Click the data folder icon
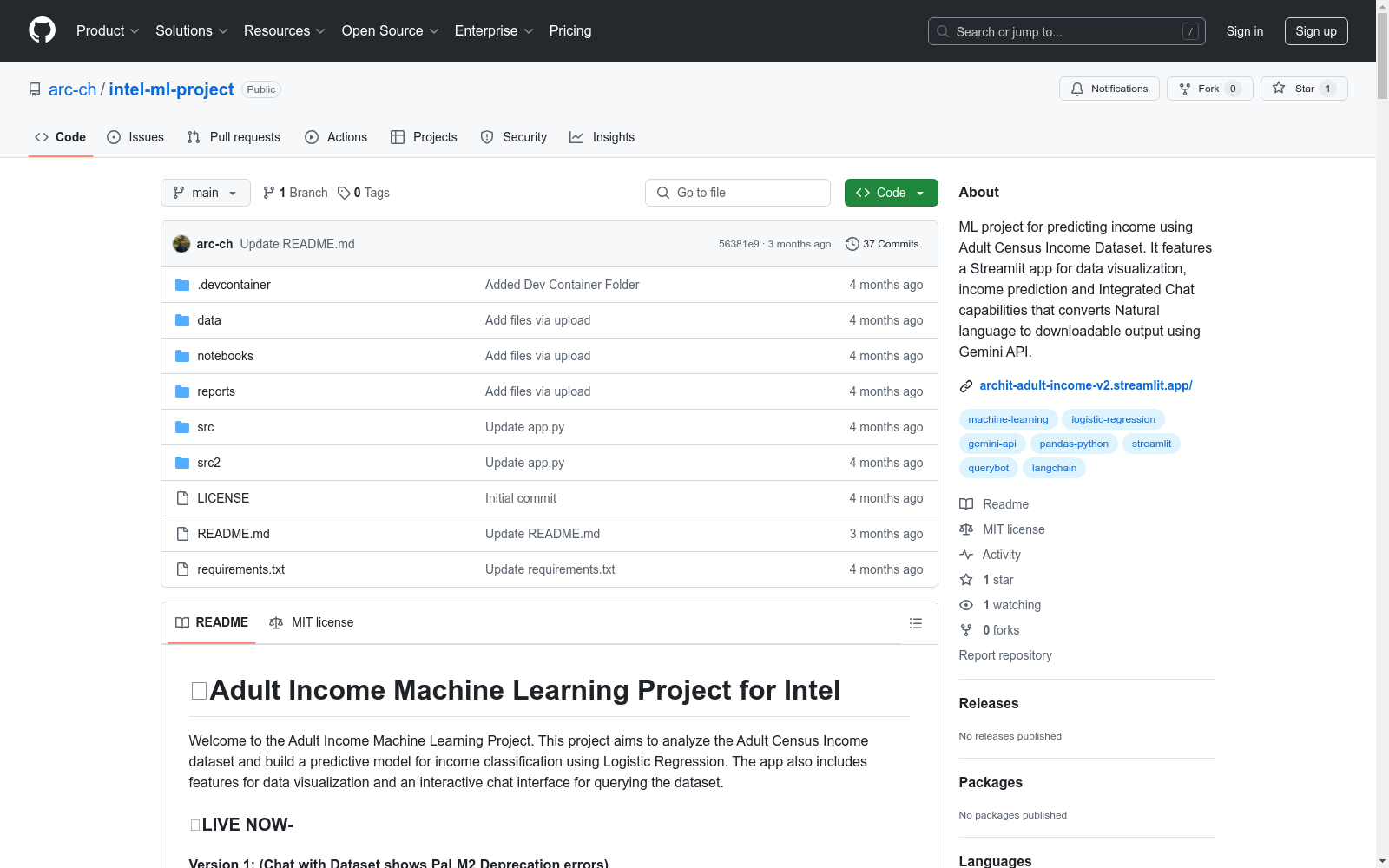The height and width of the screenshot is (868, 1389). (182, 320)
